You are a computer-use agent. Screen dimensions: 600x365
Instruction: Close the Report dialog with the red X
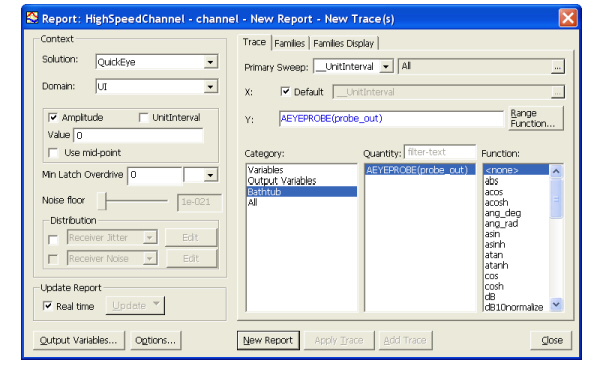[x=568, y=18]
